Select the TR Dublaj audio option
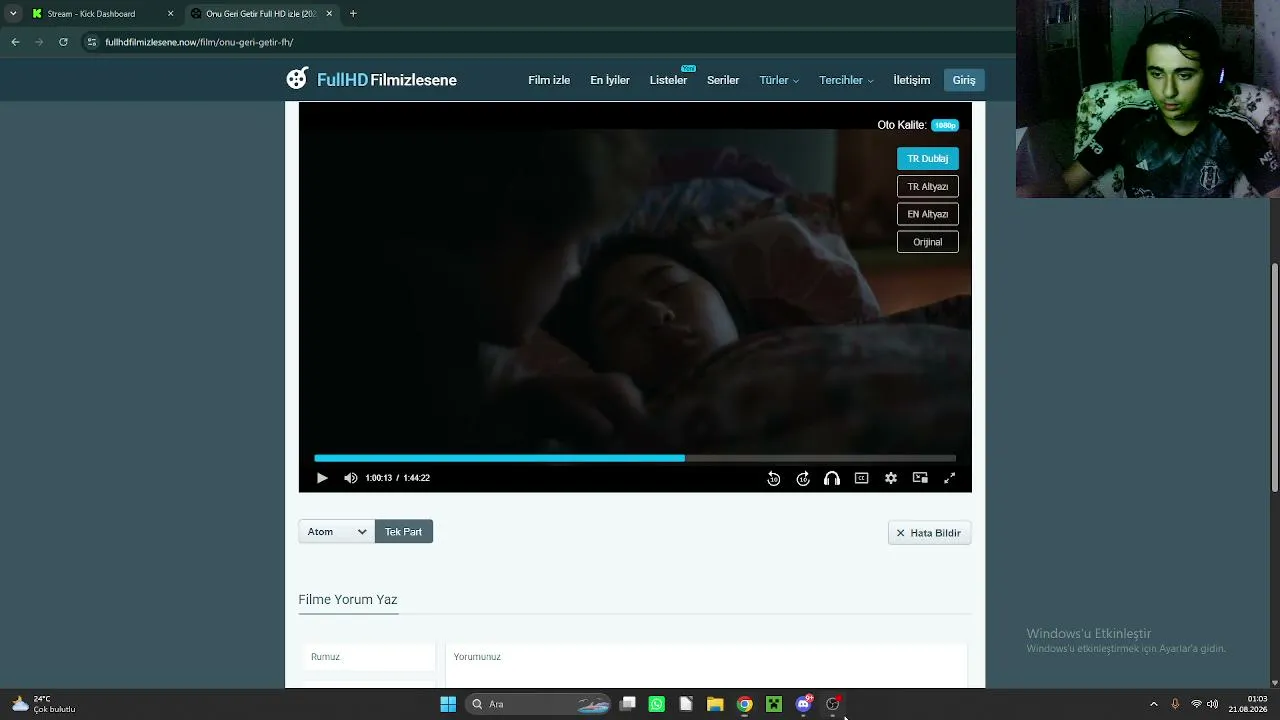 tap(928, 159)
